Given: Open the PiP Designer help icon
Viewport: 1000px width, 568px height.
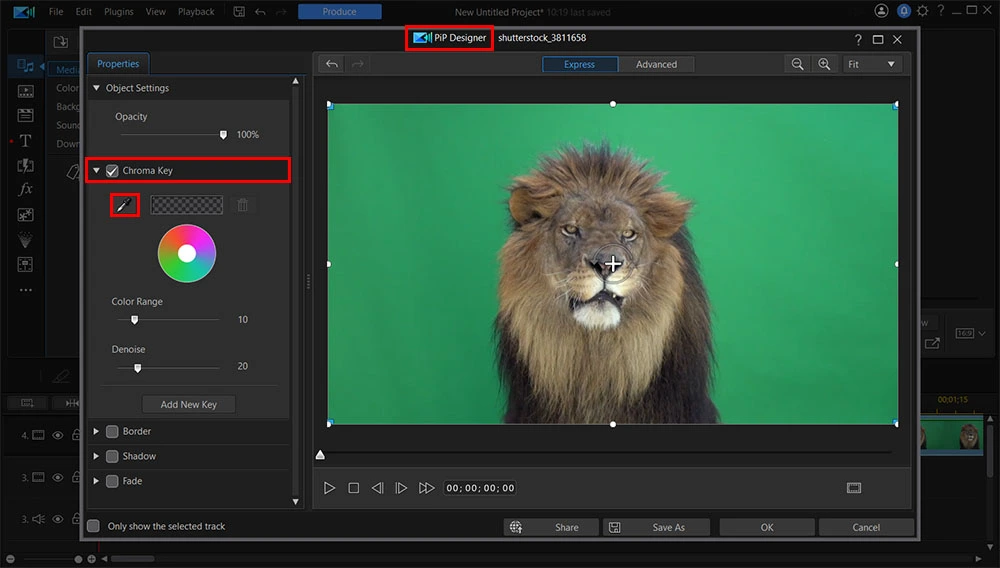Looking at the screenshot, I should [858, 39].
